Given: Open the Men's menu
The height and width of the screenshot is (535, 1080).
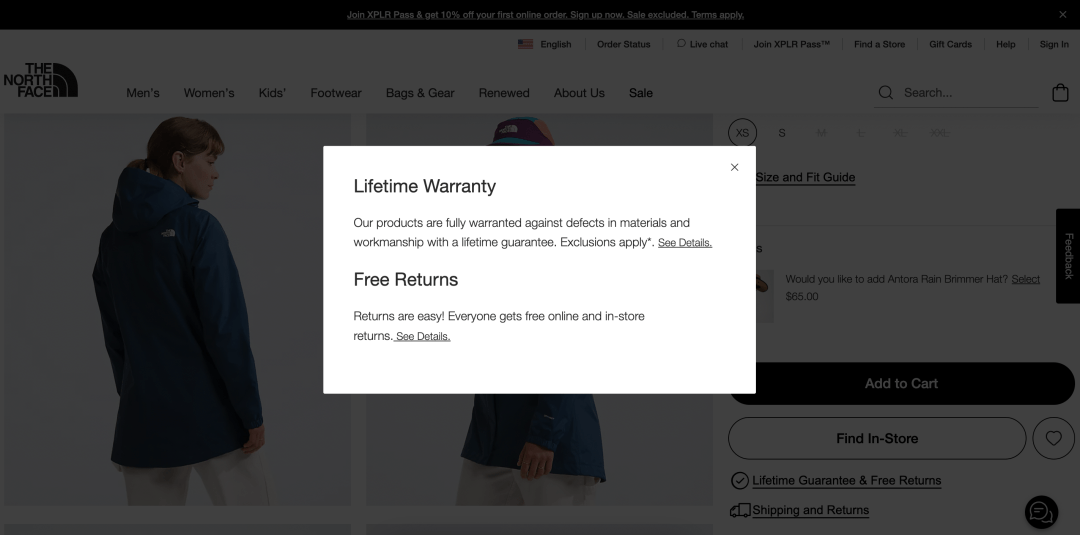Looking at the screenshot, I should (x=143, y=93).
